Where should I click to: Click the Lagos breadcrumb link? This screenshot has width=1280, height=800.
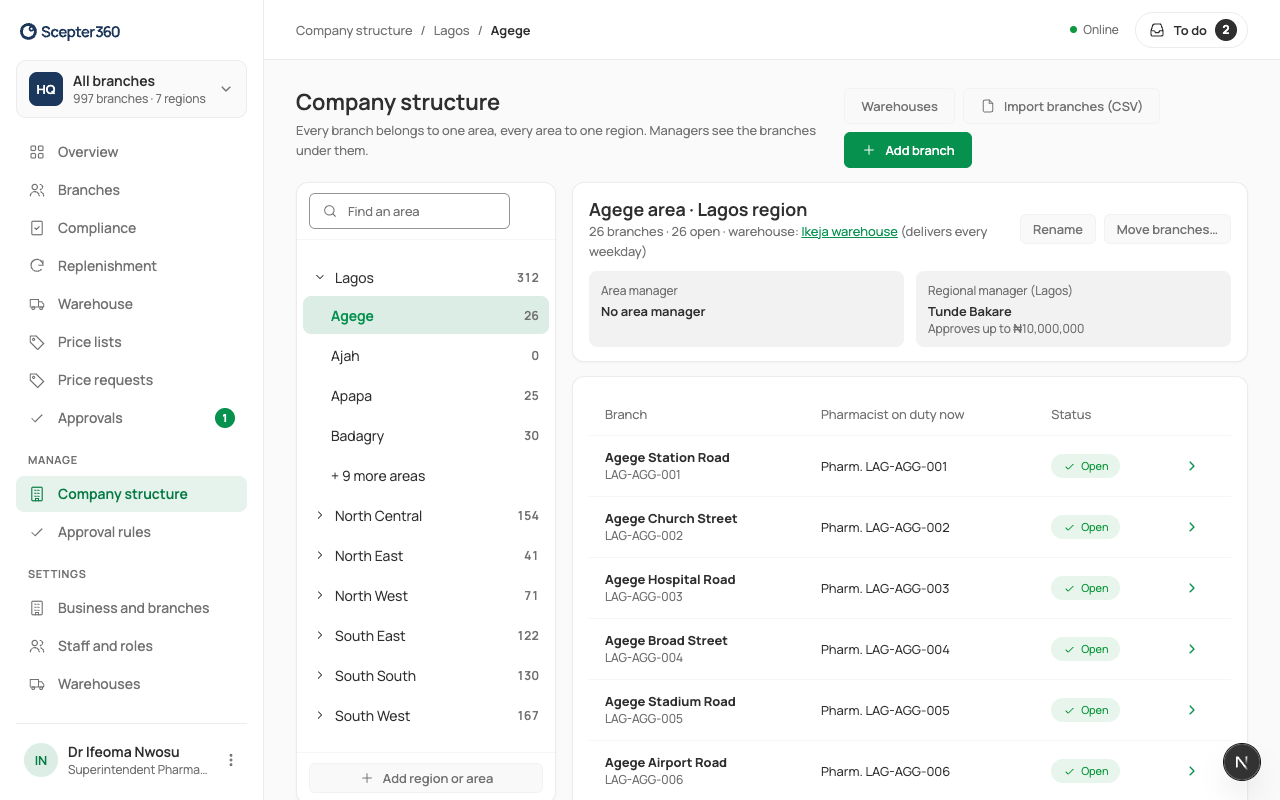click(451, 31)
